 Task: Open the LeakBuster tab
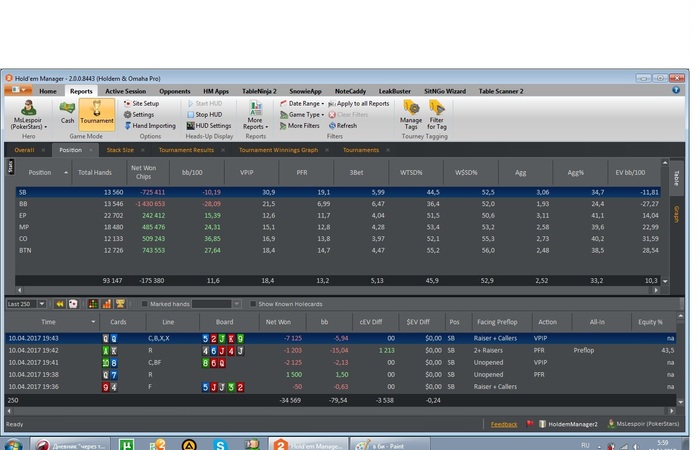pos(395,91)
